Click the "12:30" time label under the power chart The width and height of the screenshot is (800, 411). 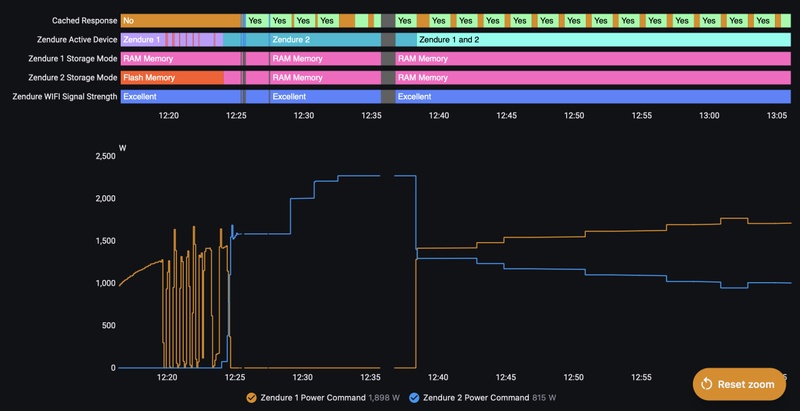coord(303,378)
